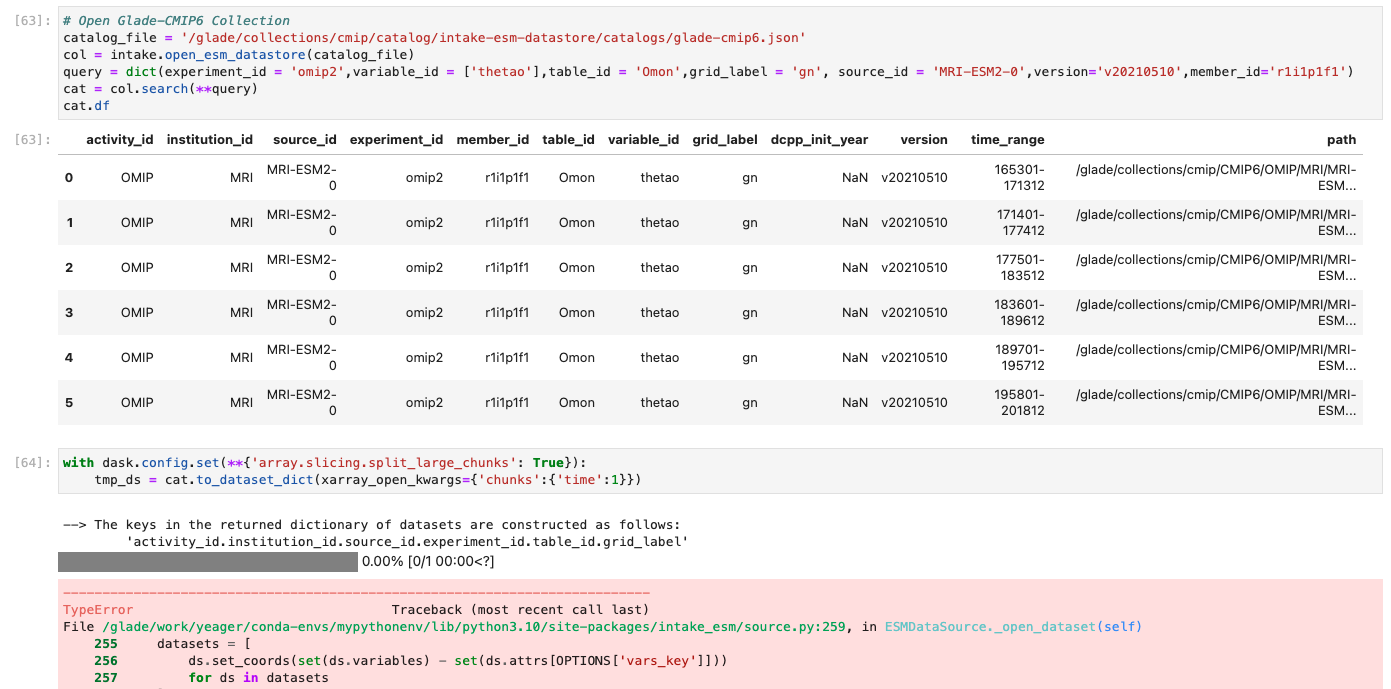Click the member_id column header
The width and height of the screenshot is (1391, 689).
(x=493, y=140)
